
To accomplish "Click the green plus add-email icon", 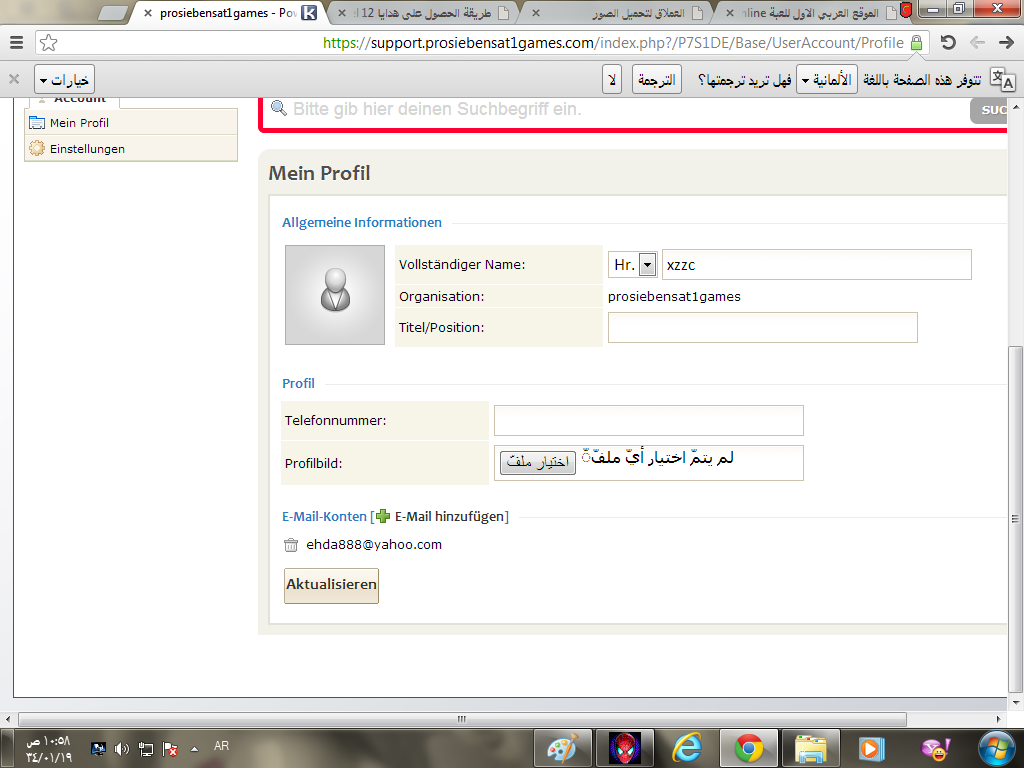I will pos(383,517).
